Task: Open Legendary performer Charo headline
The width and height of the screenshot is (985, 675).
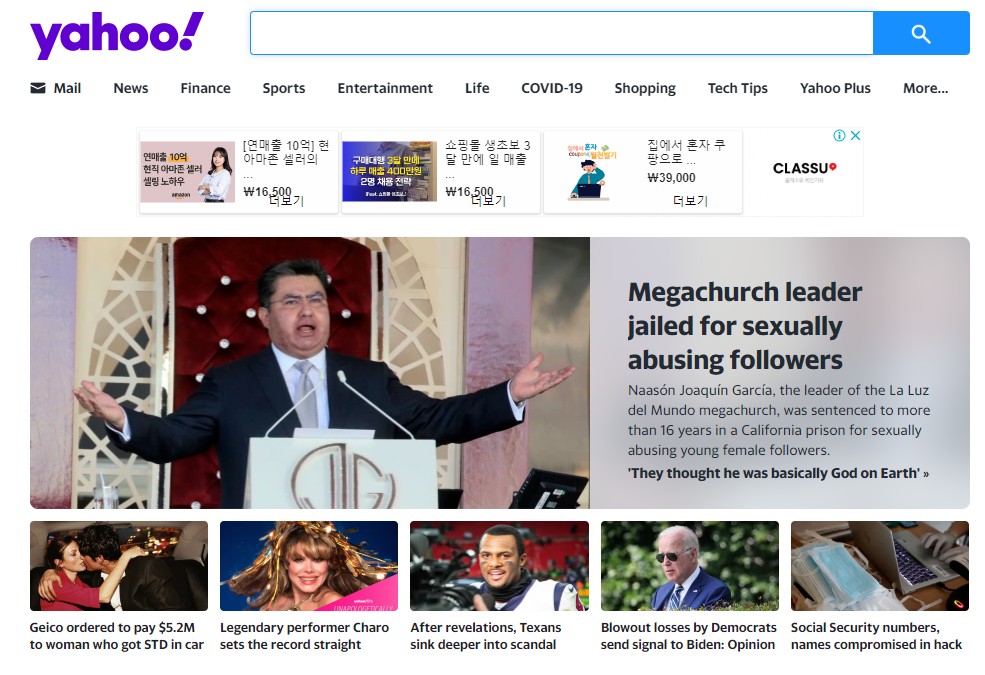Action: (304, 636)
